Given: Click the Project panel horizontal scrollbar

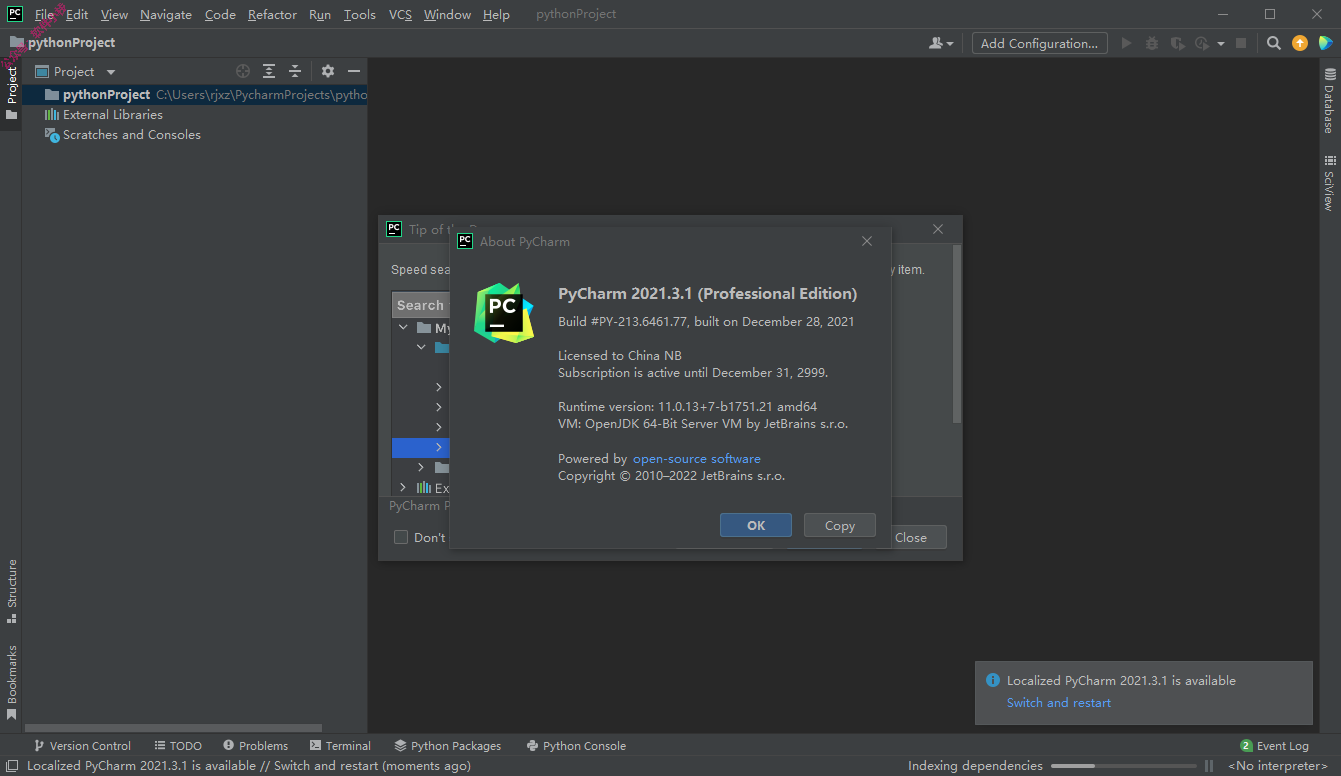Looking at the screenshot, I should [172, 728].
